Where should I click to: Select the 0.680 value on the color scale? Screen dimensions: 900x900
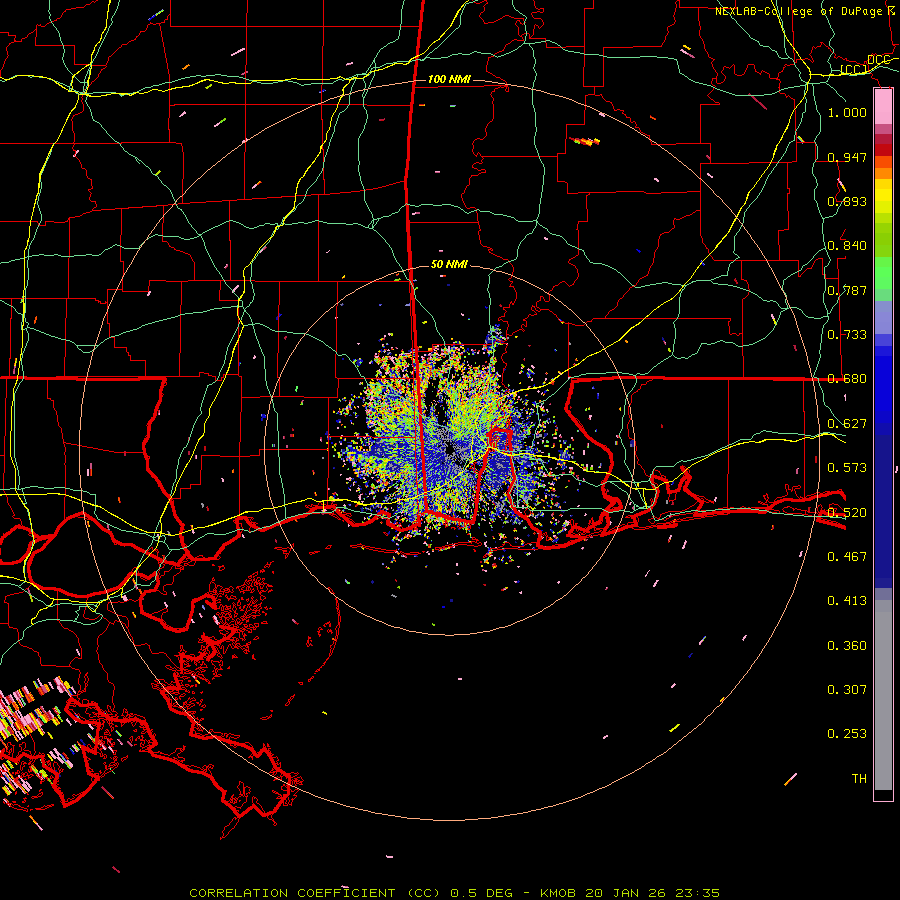[847, 379]
